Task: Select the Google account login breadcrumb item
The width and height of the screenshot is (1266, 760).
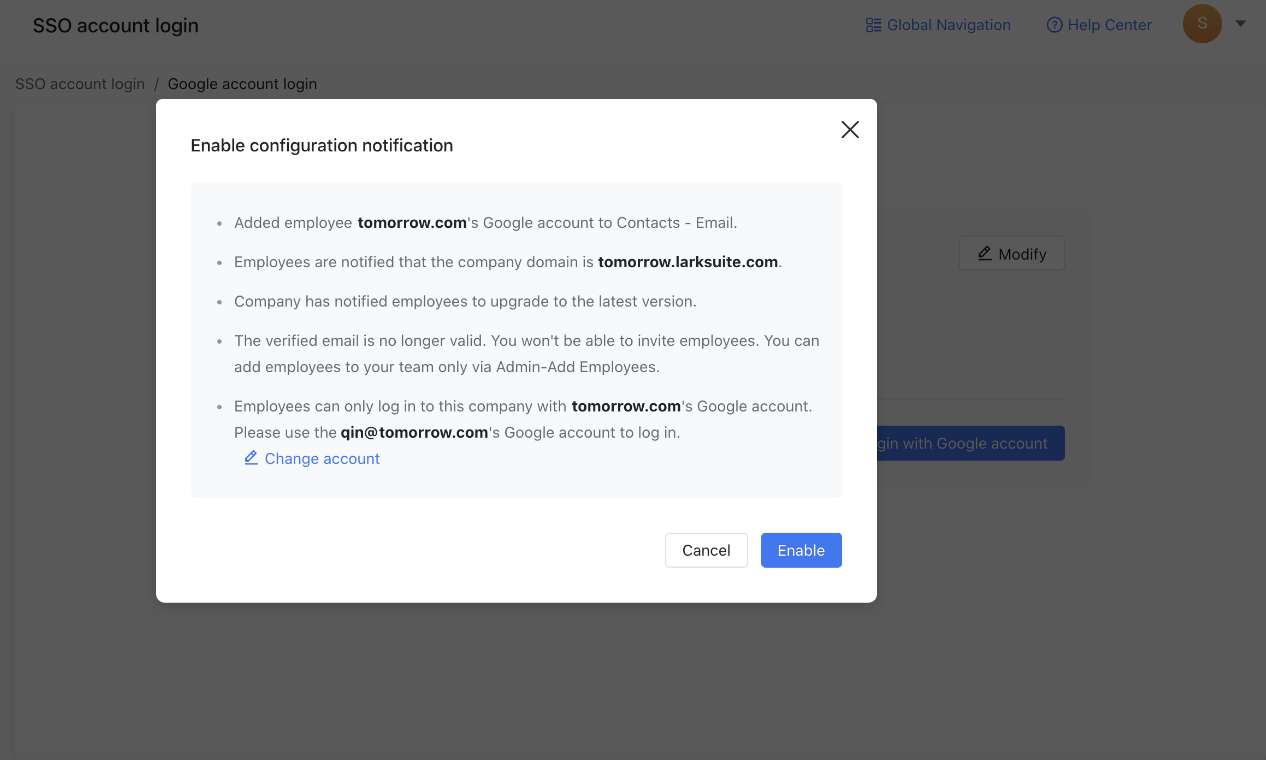Action: tap(242, 84)
